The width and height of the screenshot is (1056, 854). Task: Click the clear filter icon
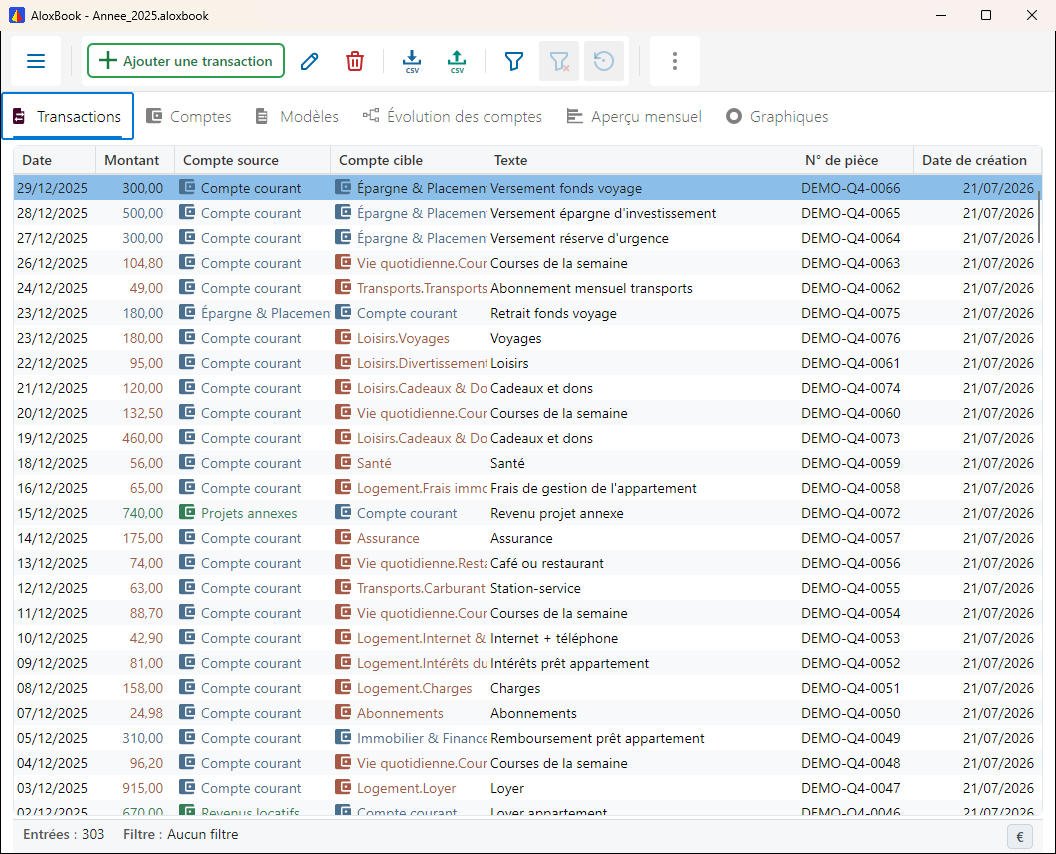coord(559,61)
